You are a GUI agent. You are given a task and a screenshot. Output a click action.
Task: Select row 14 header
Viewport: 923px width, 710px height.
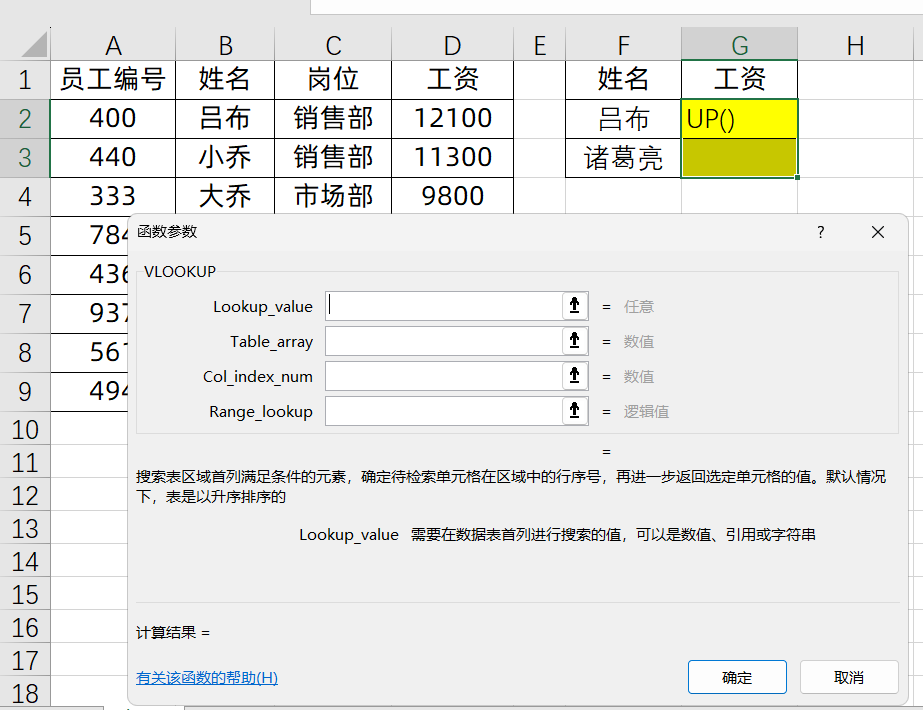[x=25, y=560]
